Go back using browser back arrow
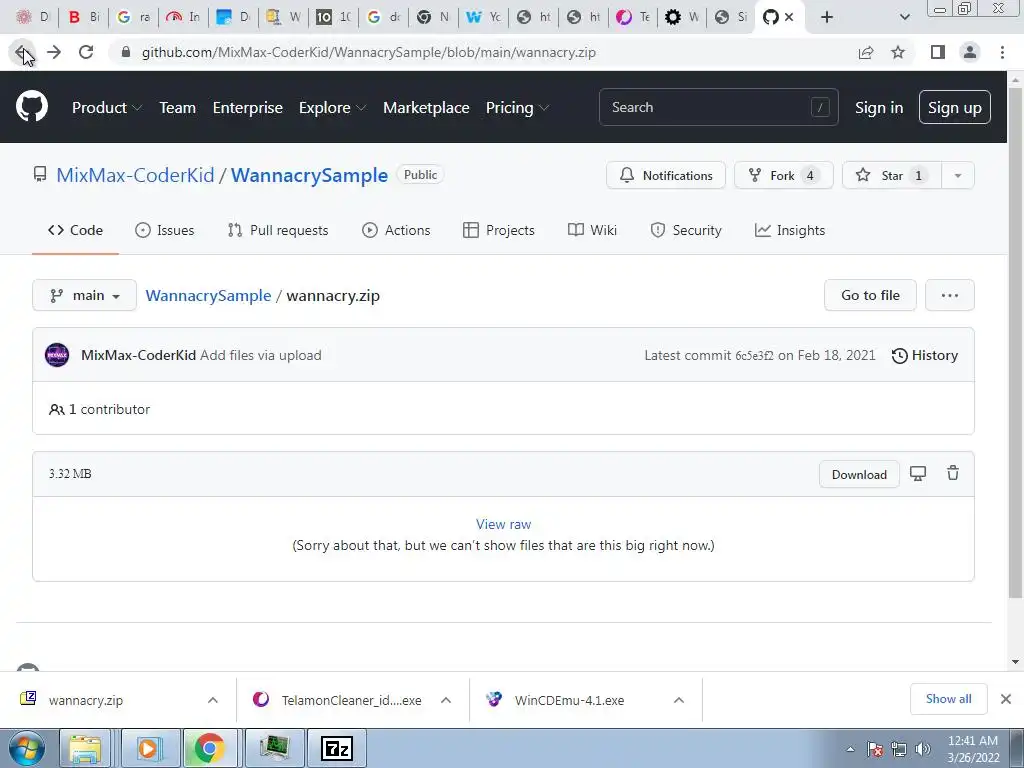 click(x=22, y=52)
